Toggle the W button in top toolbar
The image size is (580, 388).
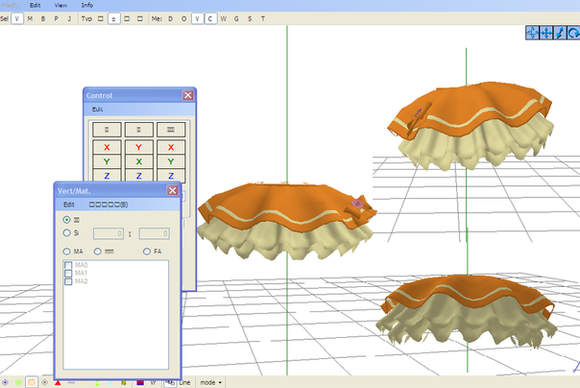coord(223,18)
